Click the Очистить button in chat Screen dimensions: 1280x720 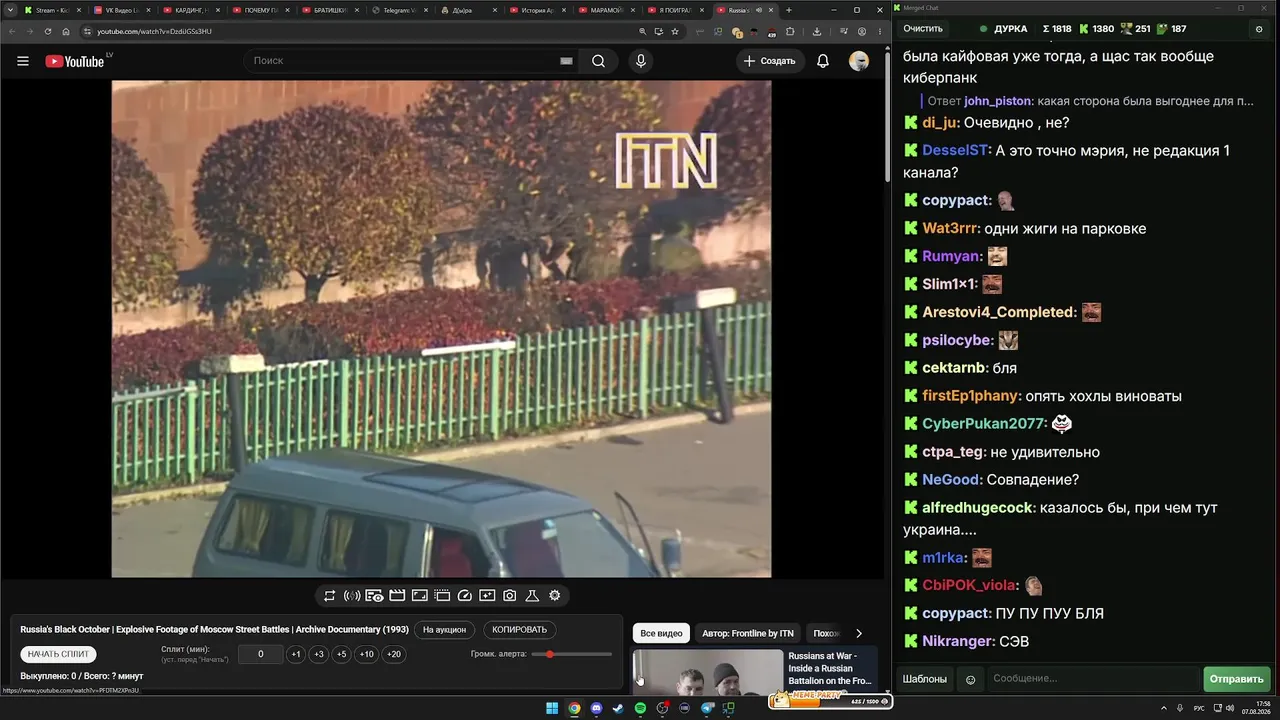[x=923, y=29]
